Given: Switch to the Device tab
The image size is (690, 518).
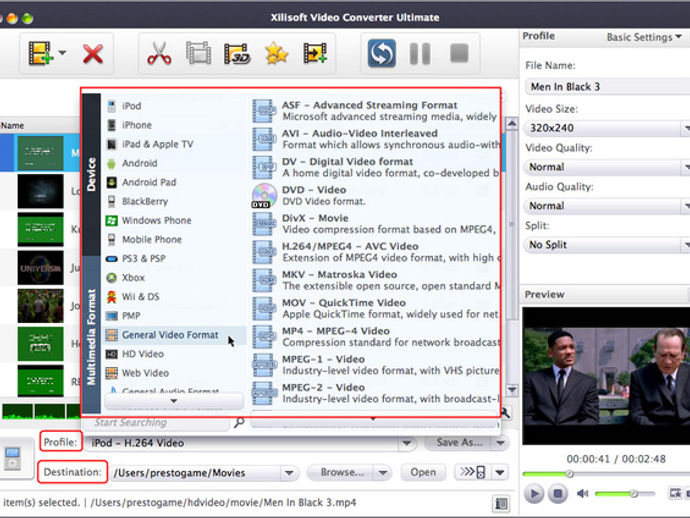Looking at the screenshot, I should click(91, 174).
